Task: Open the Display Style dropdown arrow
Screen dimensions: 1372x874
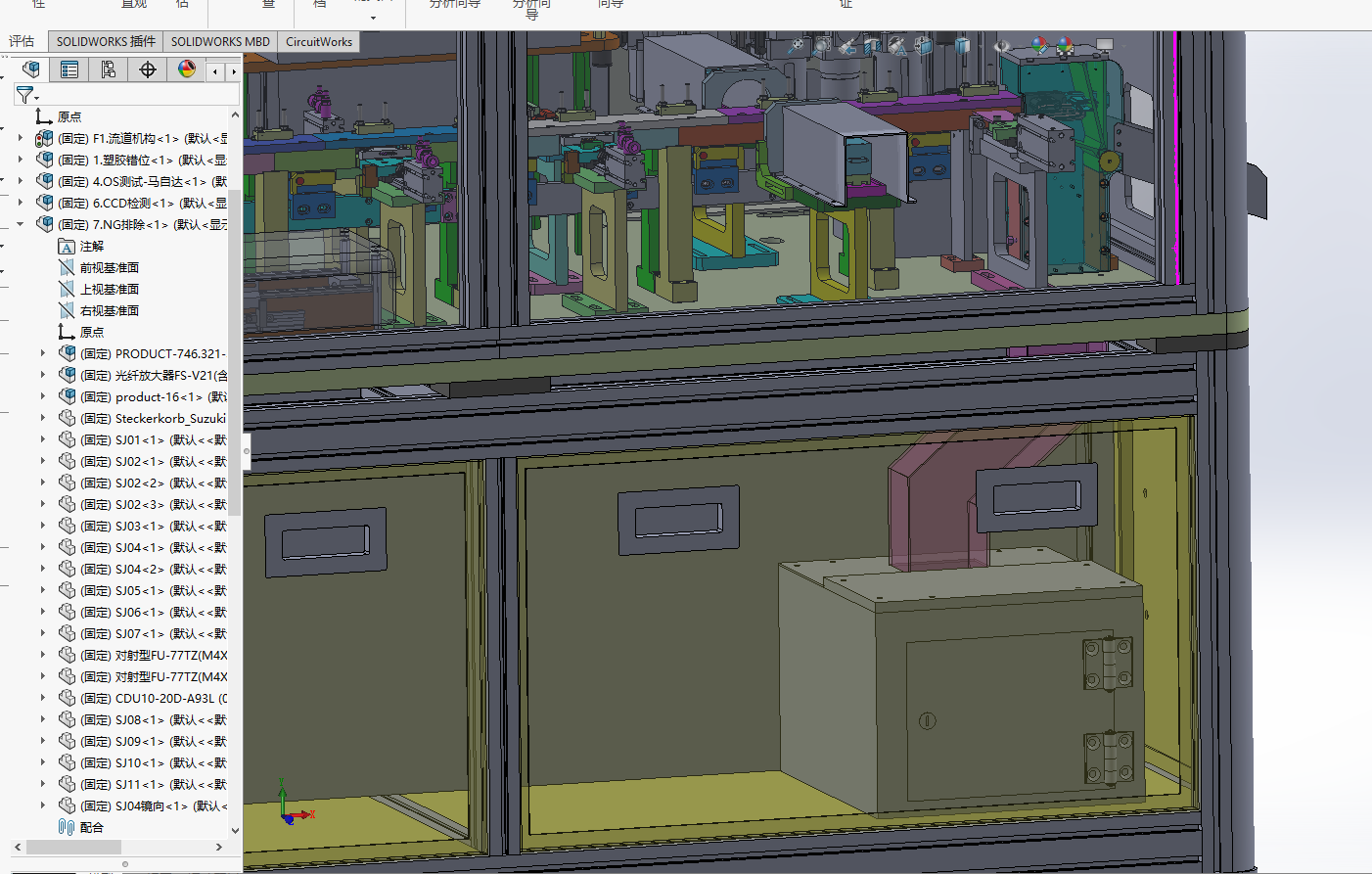Action: pos(980,46)
